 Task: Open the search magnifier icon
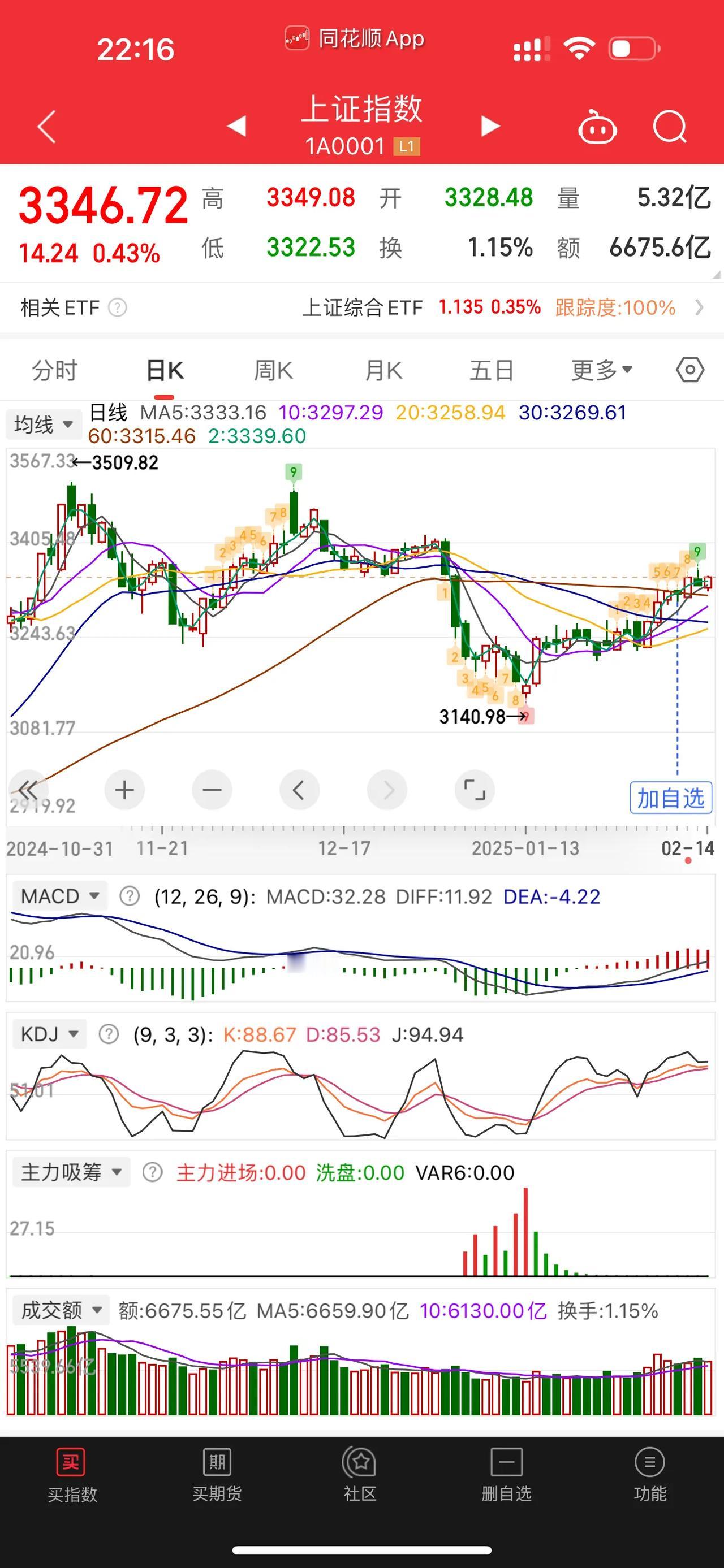670,126
